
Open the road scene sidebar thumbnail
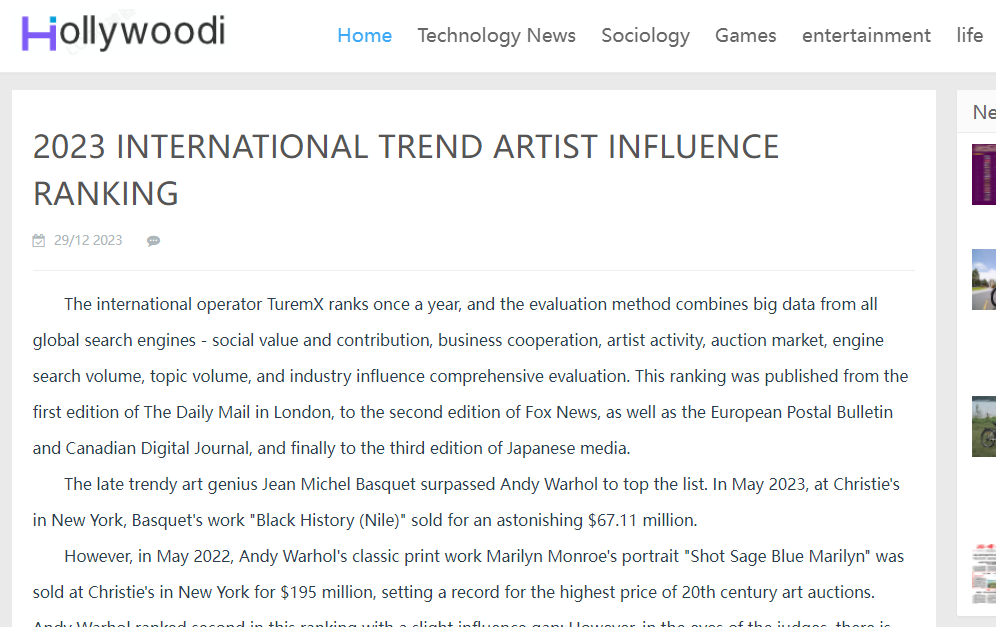pyautogui.click(x=984, y=280)
